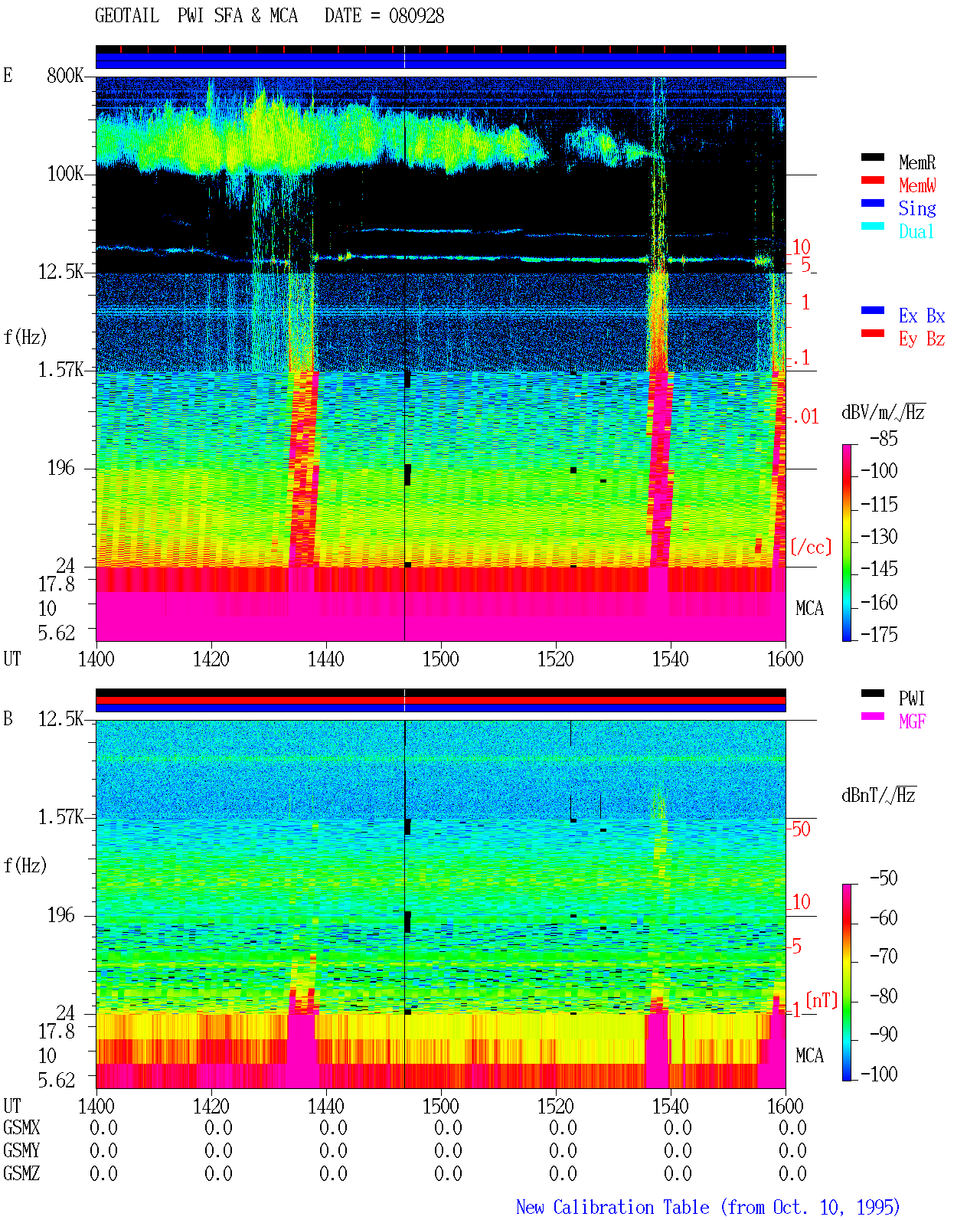Click the red 50 scale label on B panel
The width and height of the screenshot is (980, 1220).
click(801, 829)
